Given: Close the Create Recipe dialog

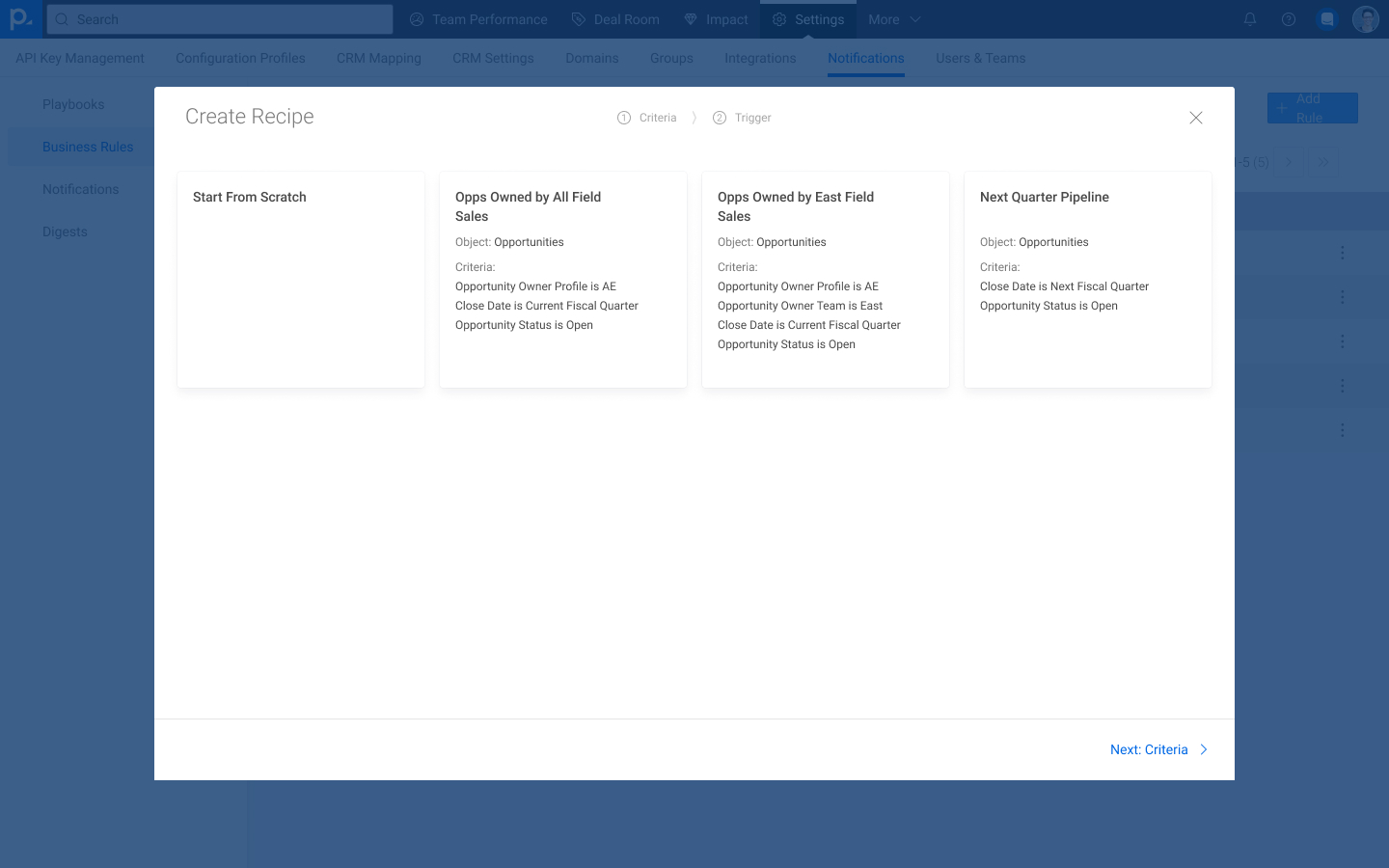Looking at the screenshot, I should click(1195, 118).
